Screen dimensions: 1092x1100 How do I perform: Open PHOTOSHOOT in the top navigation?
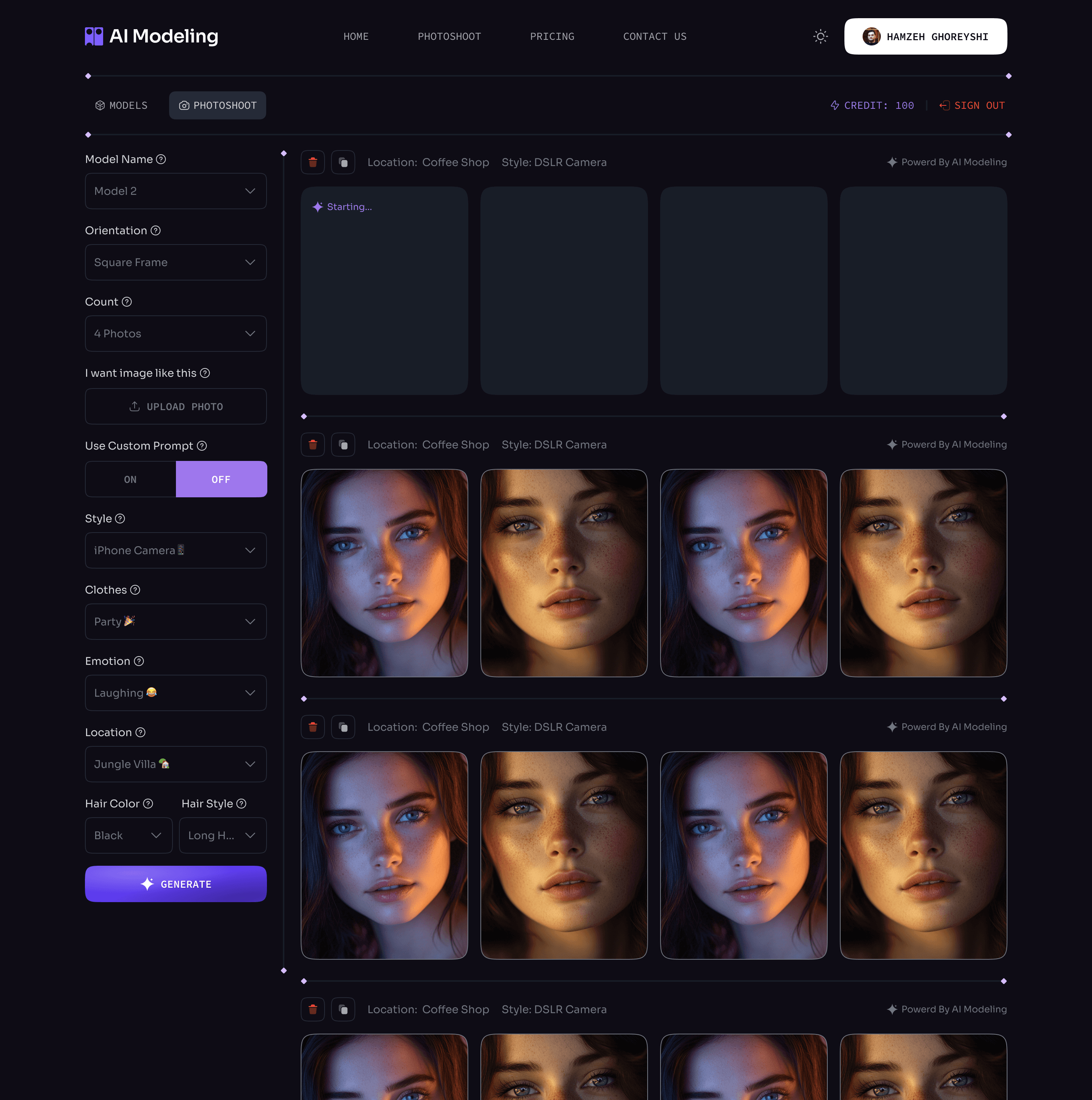pyautogui.click(x=449, y=36)
